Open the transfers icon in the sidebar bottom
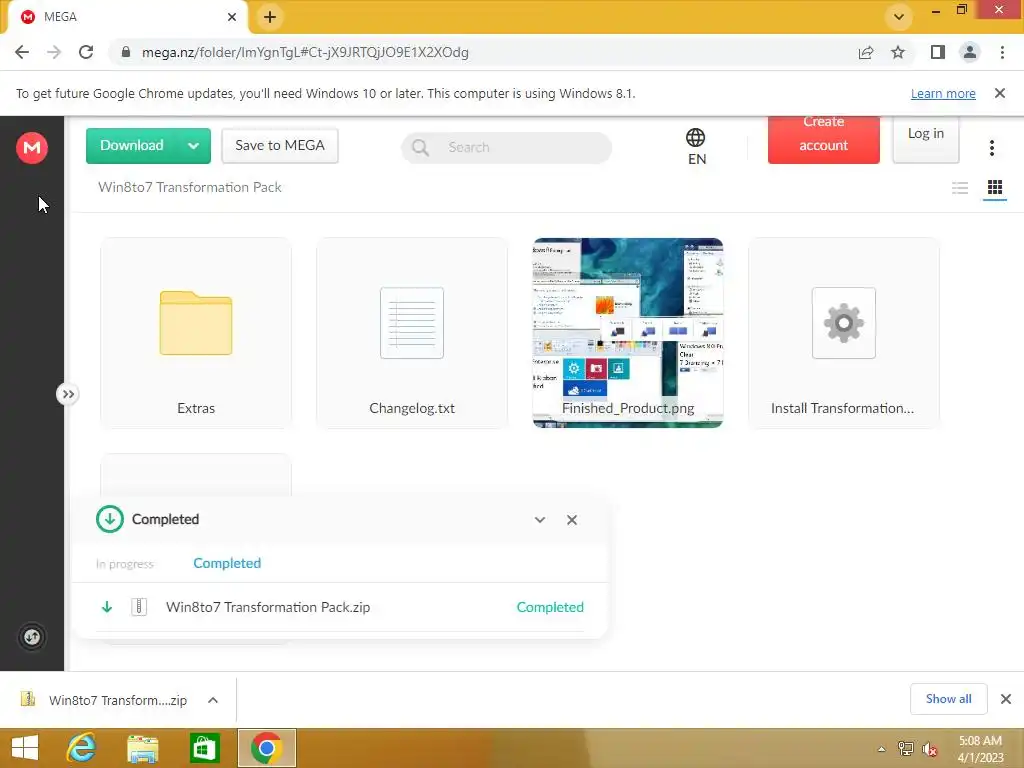This screenshot has height=768, width=1024. (31, 637)
